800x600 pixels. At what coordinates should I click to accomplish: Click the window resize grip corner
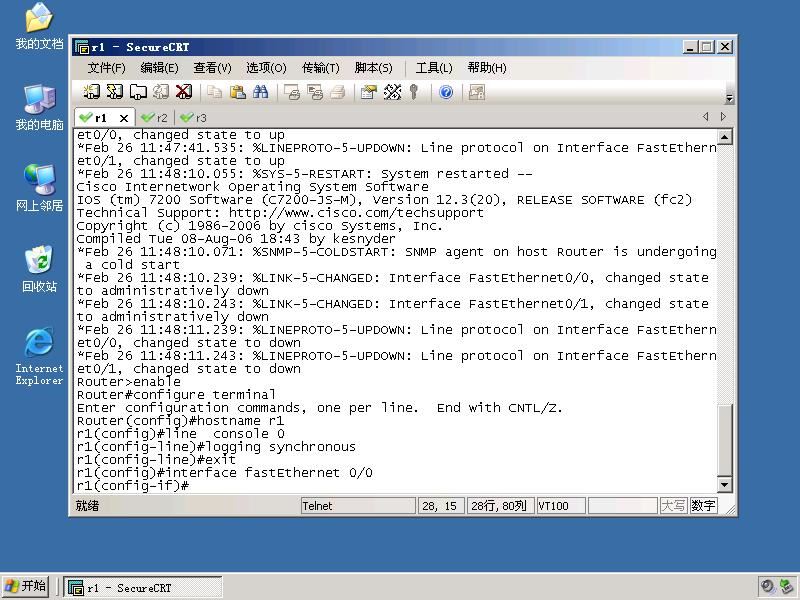pyautogui.click(x=730, y=509)
